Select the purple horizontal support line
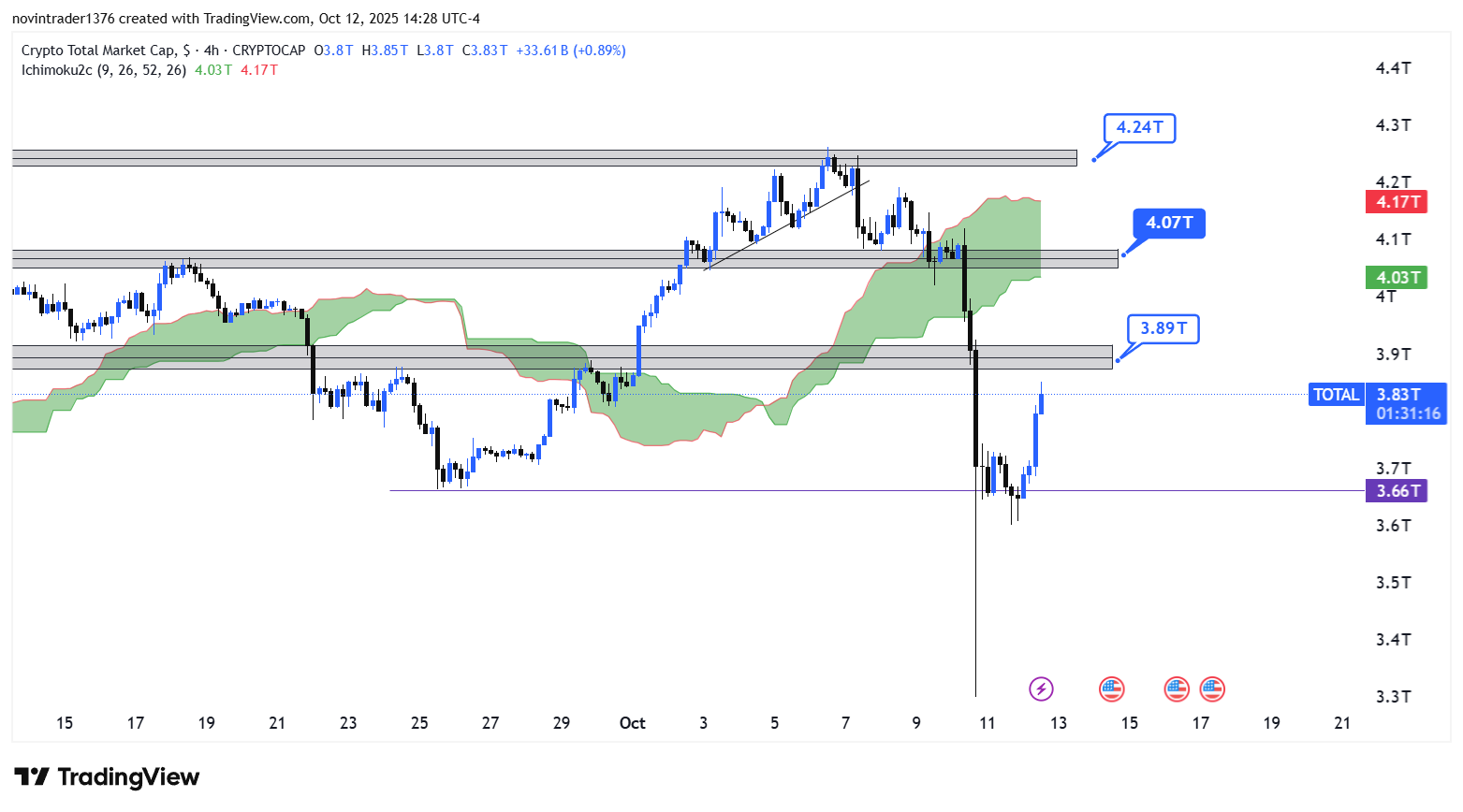Screen dimensions: 1463x812 [749, 490]
